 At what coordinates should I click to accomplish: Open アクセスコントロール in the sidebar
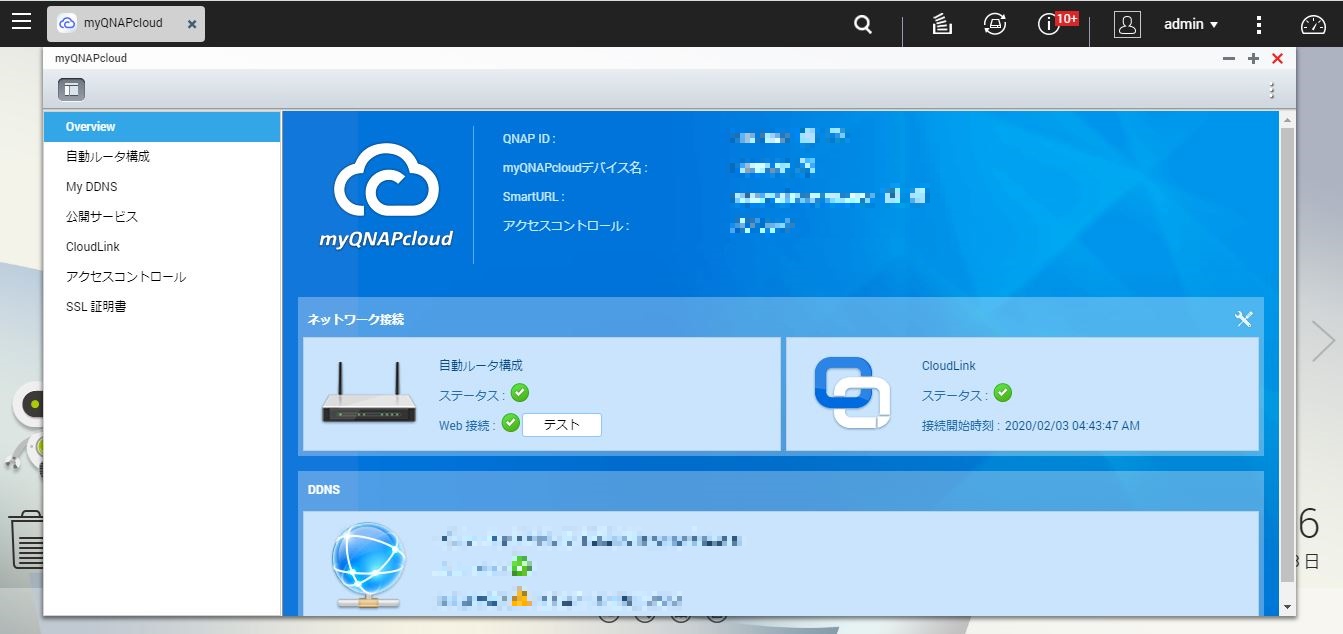[x=162, y=277]
